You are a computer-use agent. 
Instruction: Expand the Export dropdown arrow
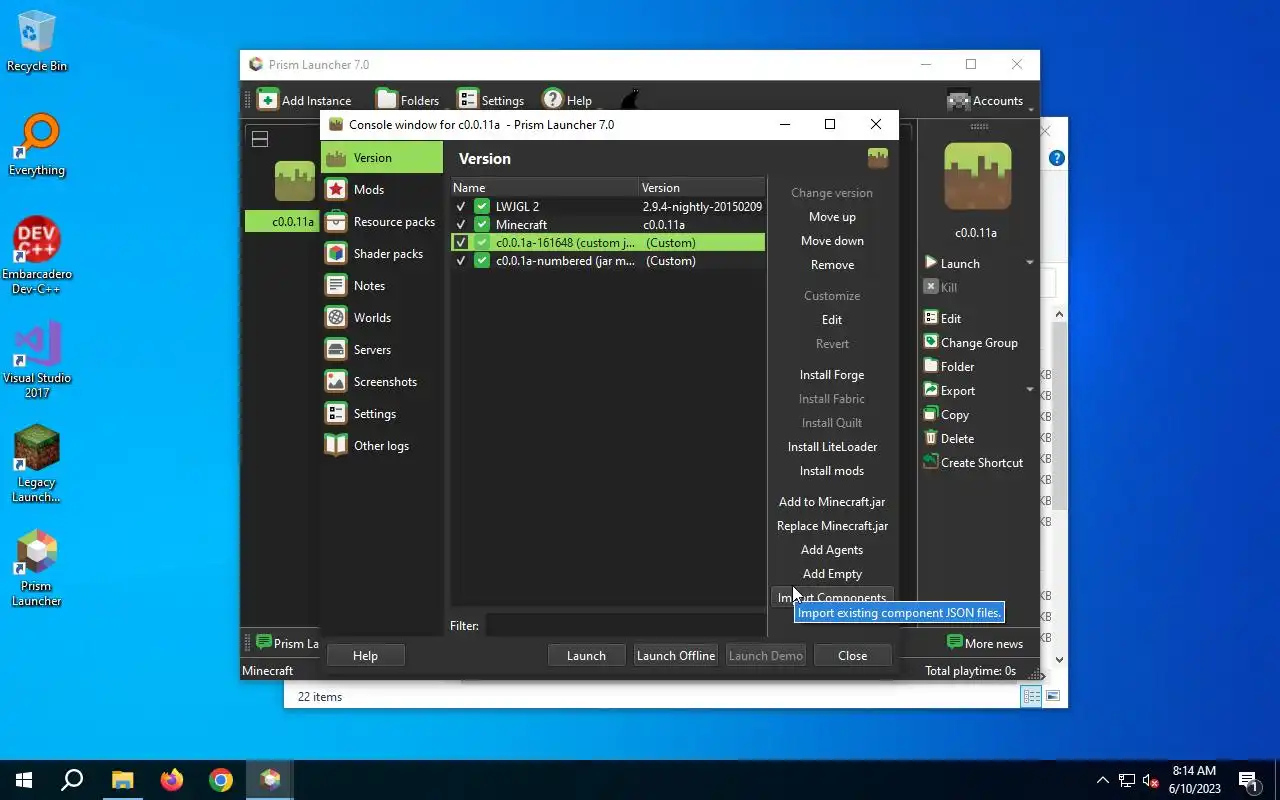[x=1030, y=390]
